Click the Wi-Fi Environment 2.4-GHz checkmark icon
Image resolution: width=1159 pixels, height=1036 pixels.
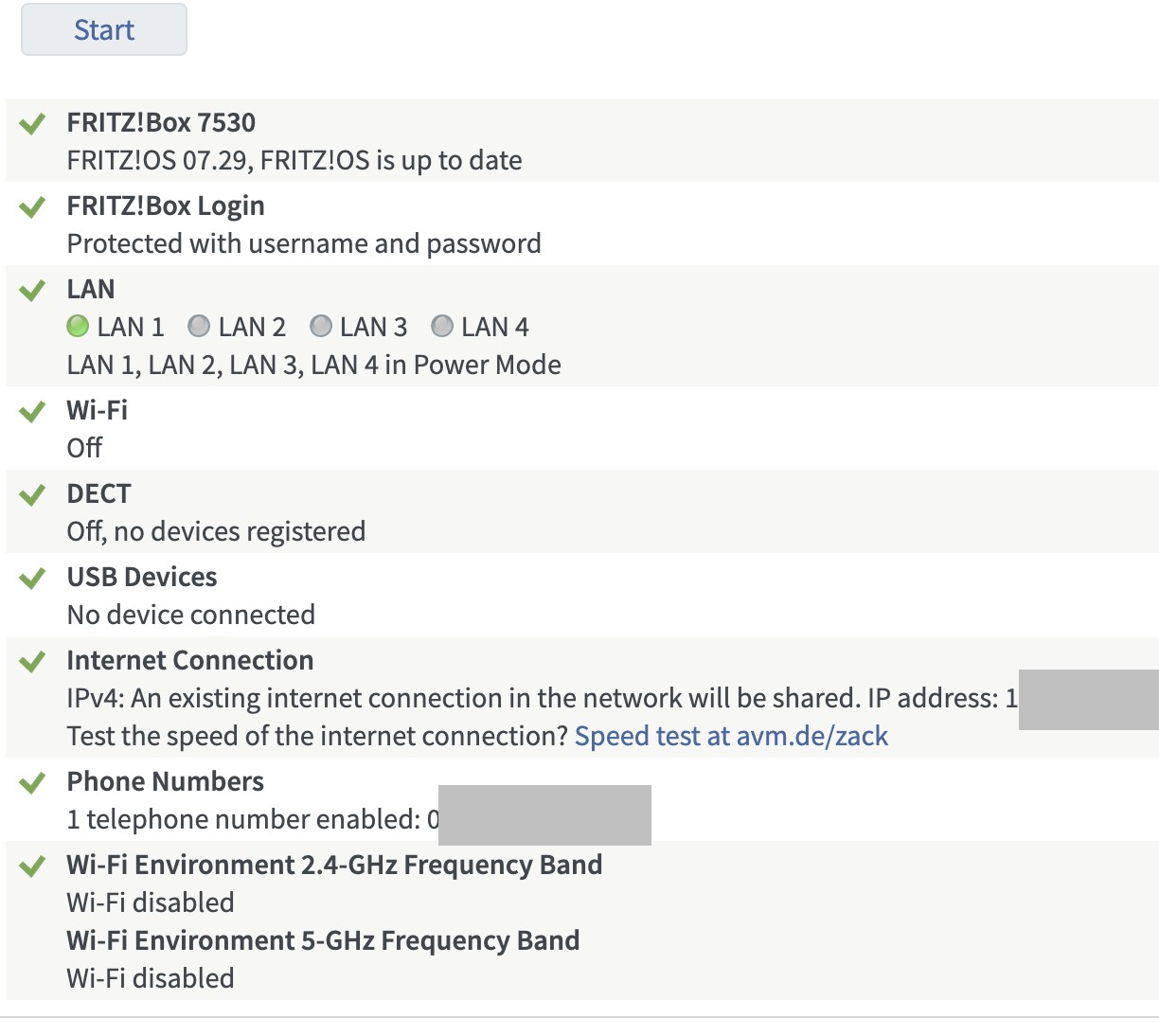[33, 866]
